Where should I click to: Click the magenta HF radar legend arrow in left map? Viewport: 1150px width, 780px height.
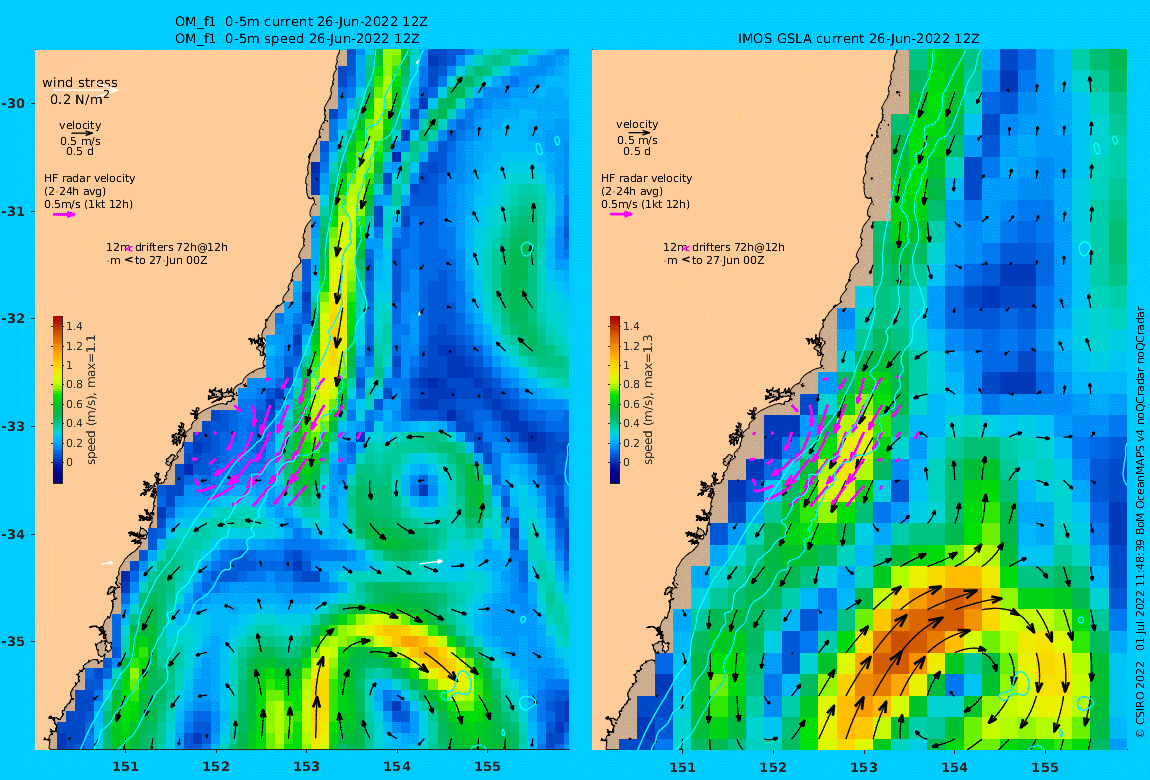pyautogui.click(x=64, y=215)
